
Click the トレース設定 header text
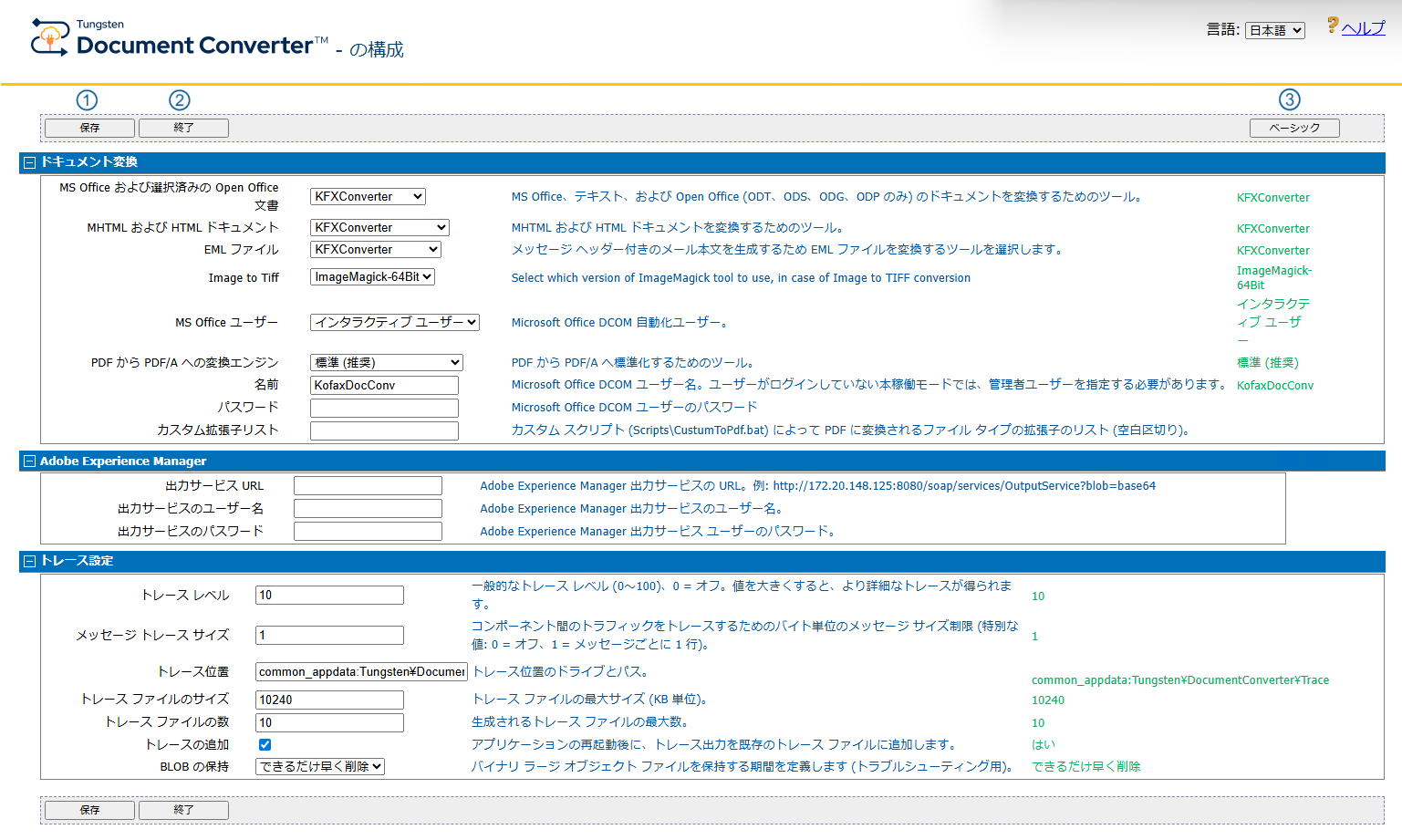(77, 561)
